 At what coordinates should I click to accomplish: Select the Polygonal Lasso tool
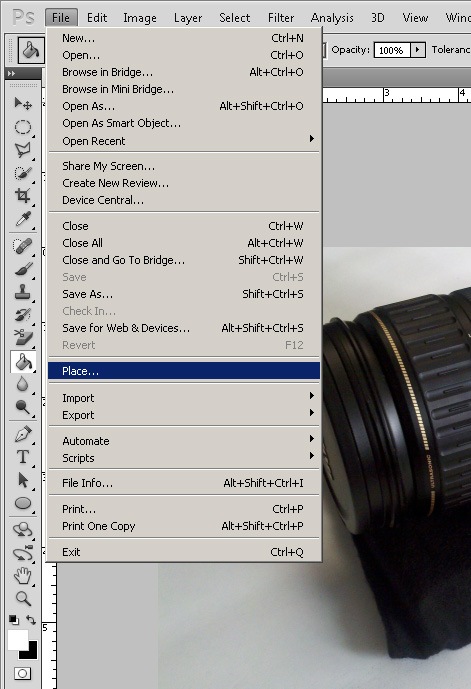[23, 150]
